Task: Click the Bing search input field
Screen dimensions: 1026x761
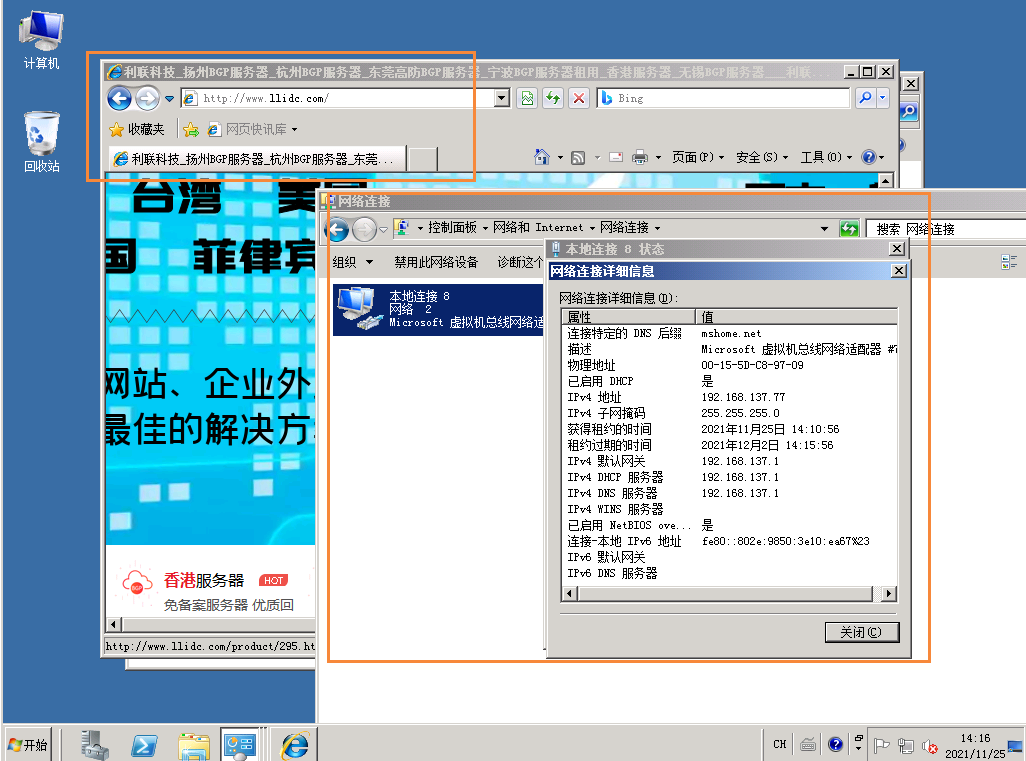Action: click(730, 98)
